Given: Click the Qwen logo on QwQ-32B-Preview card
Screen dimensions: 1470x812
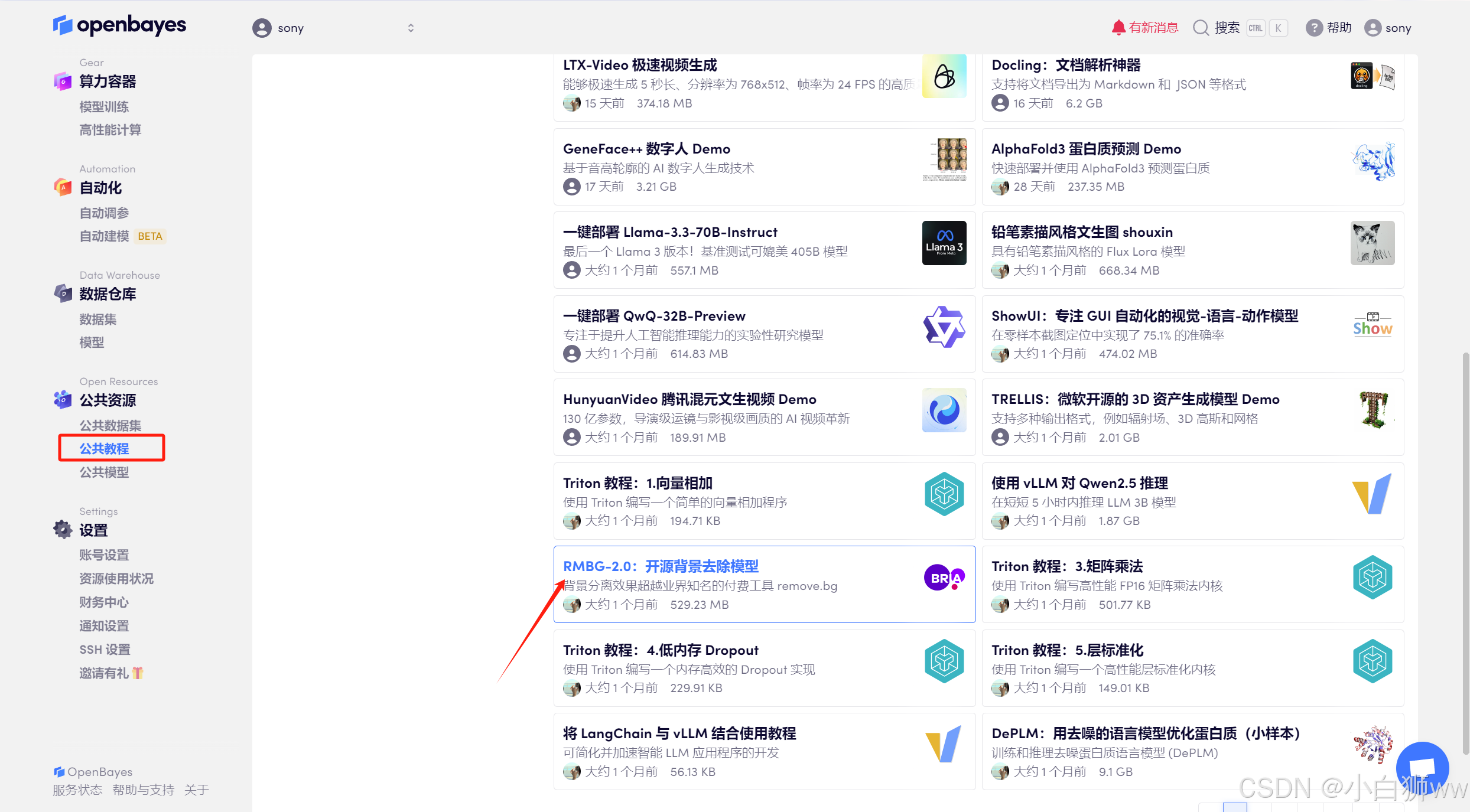Looking at the screenshot, I should pos(944,327).
